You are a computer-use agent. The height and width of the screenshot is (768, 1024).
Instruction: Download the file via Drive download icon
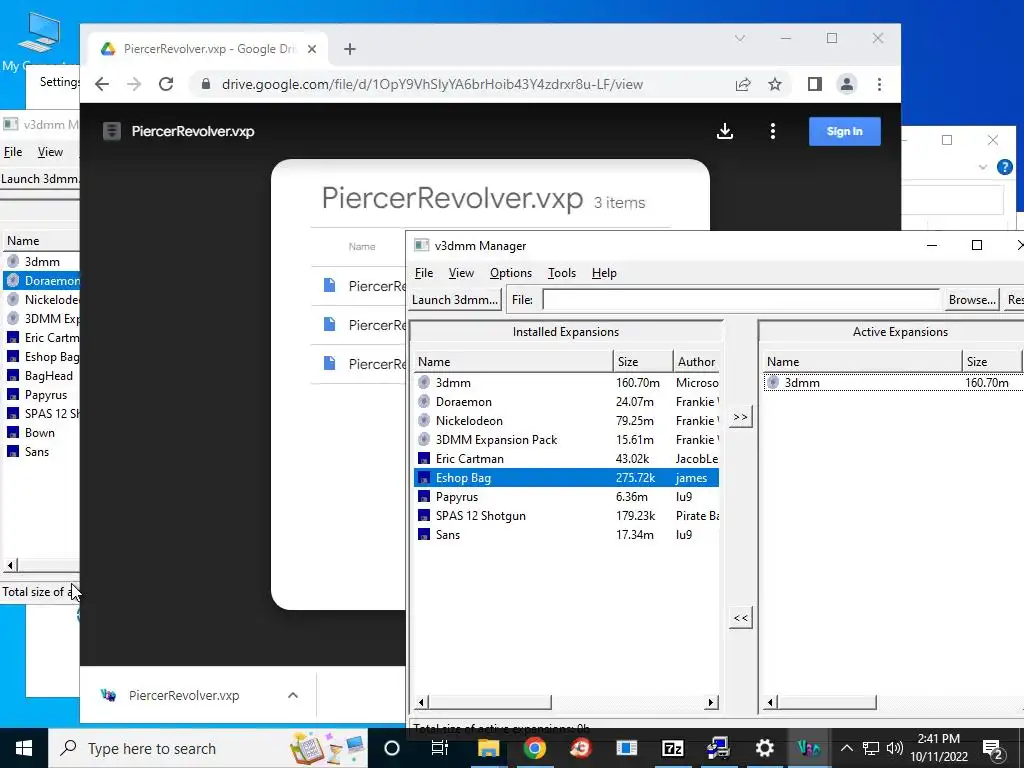(x=725, y=131)
